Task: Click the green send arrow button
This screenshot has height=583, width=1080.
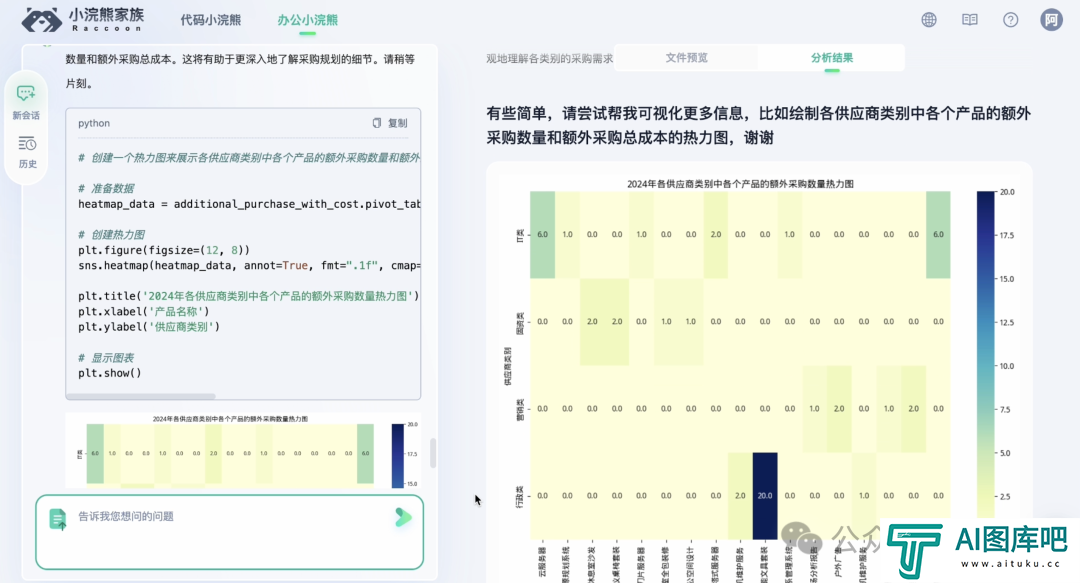Action: click(x=403, y=517)
